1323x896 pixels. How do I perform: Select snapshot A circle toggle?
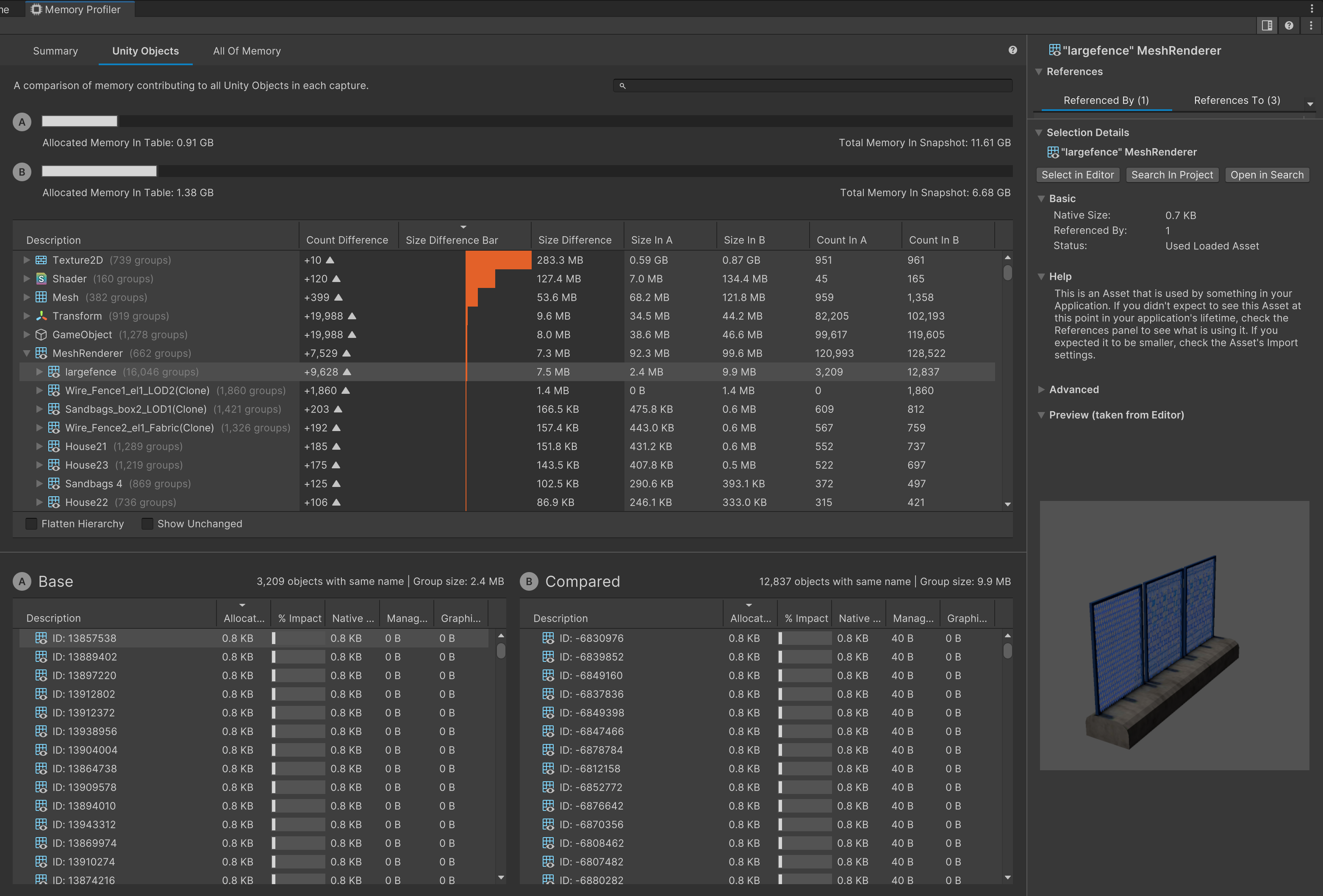point(22,122)
